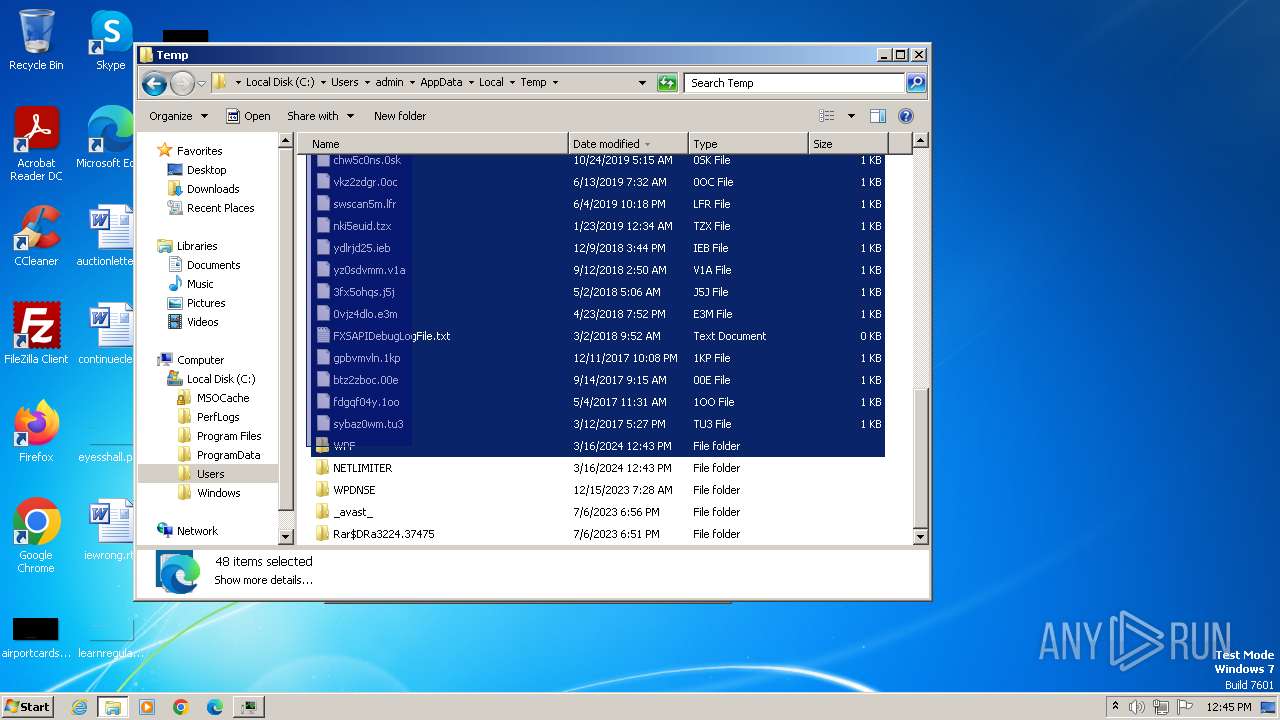Screen dimensions: 1280x720
Task: Open the Help question mark icon
Action: 906,116
